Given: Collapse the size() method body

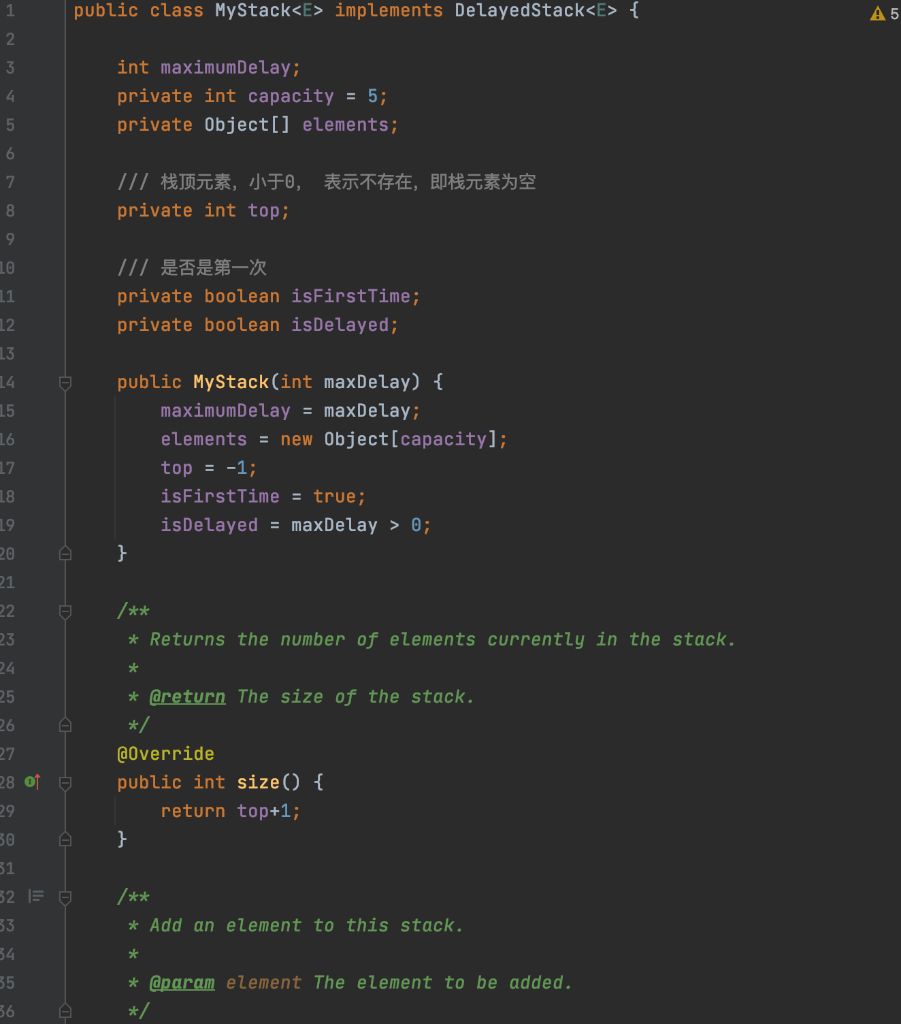Looking at the screenshot, I should click(64, 782).
